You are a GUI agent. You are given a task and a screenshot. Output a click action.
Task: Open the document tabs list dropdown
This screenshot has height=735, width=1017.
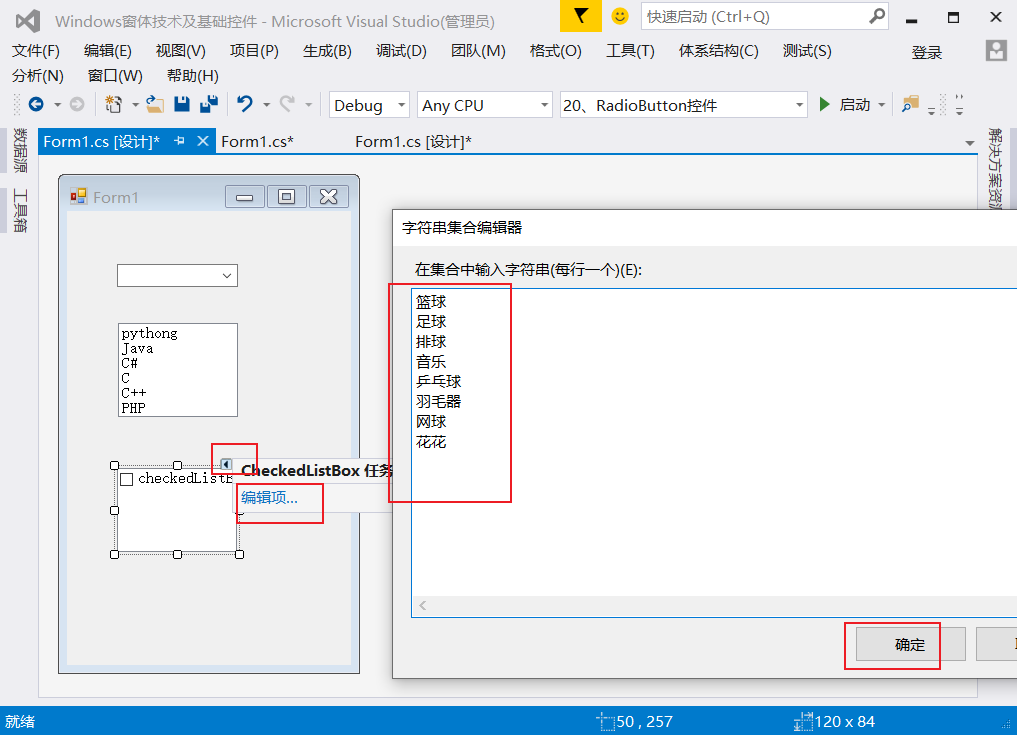tap(970, 143)
